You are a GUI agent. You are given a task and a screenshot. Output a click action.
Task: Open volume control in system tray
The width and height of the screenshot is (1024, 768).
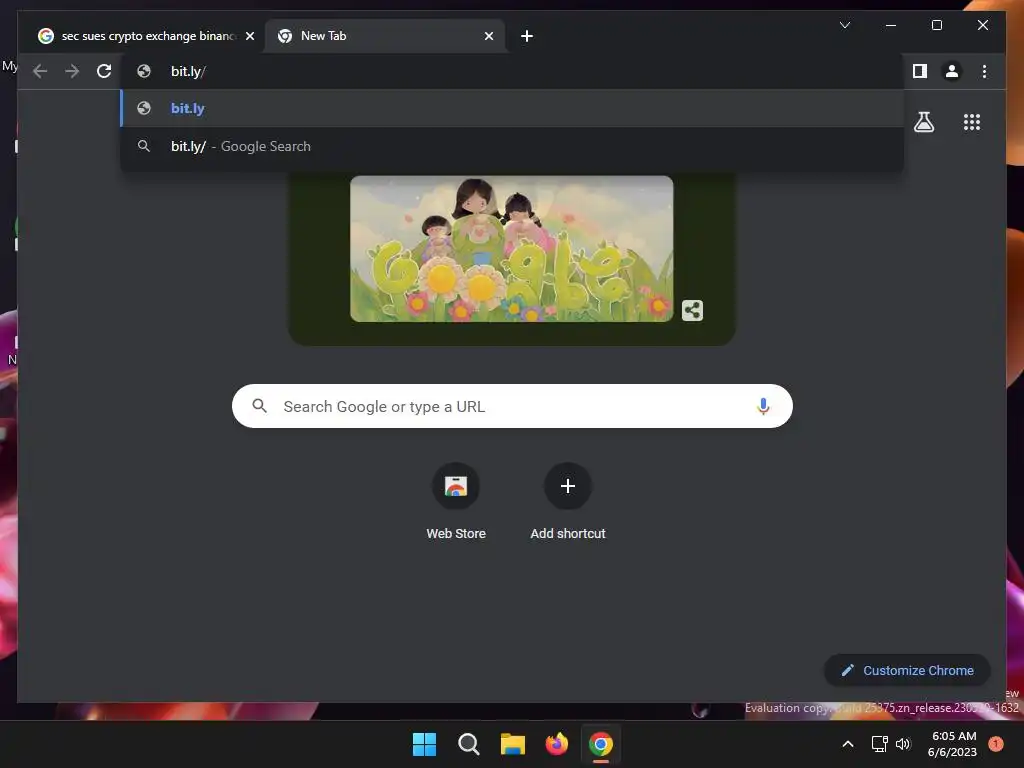click(x=903, y=744)
